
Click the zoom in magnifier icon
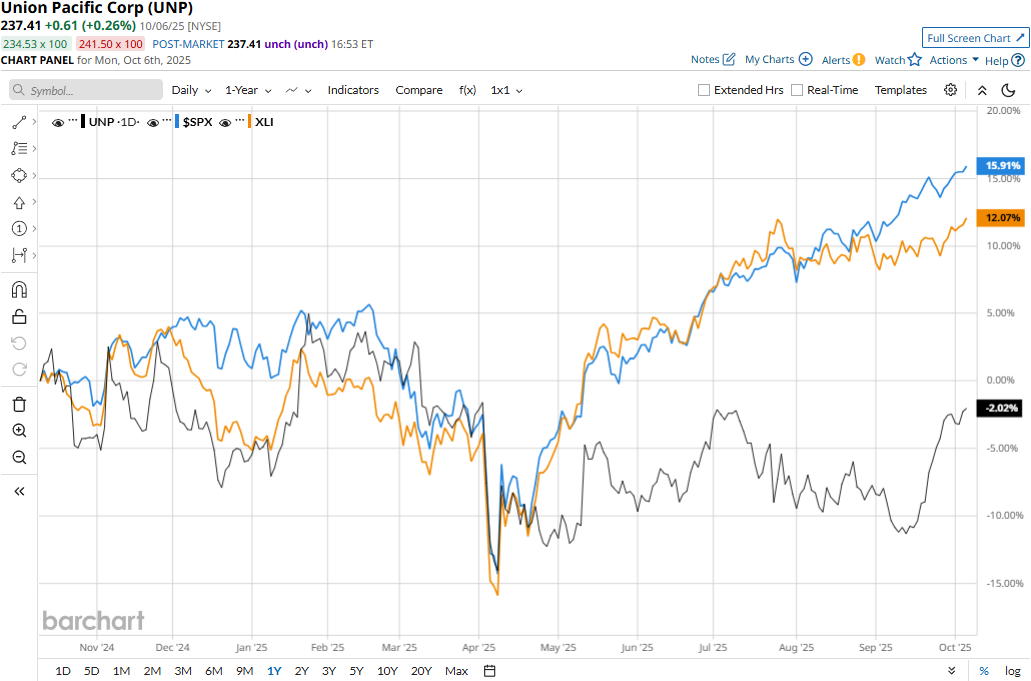pyautogui.click(x=19, y=431)
